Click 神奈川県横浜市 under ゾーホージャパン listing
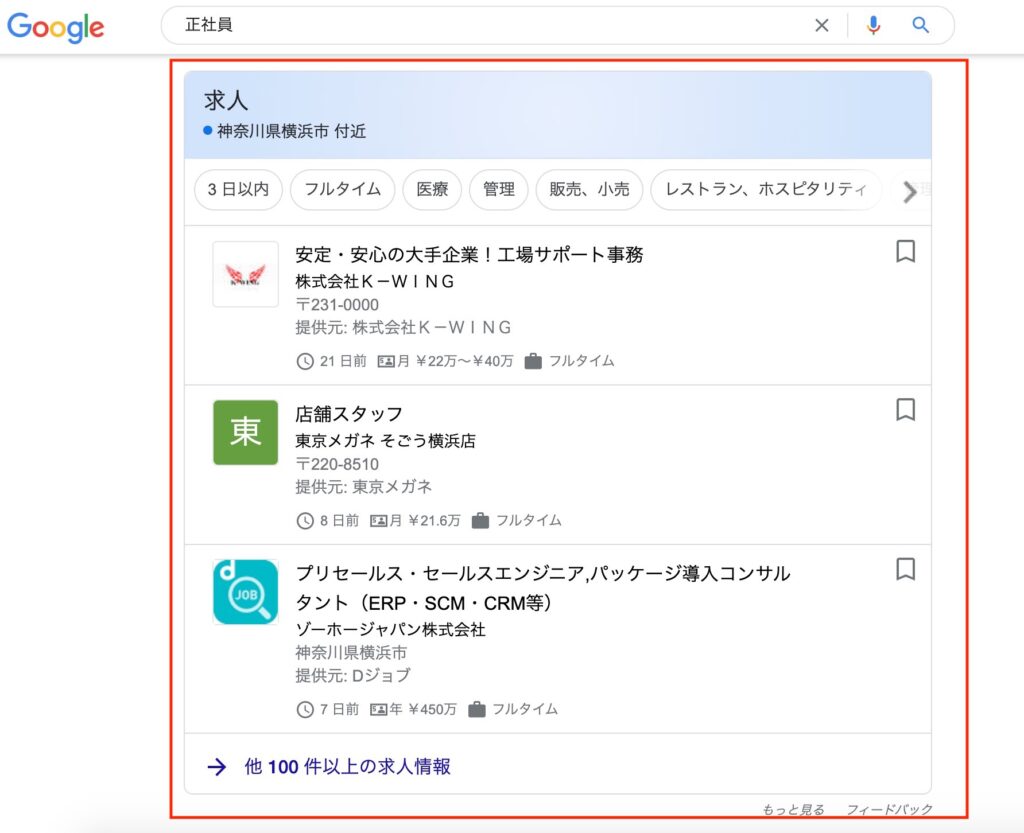Screen dimensions: 1024x833 pyautogui.click(x=351, y=652)
